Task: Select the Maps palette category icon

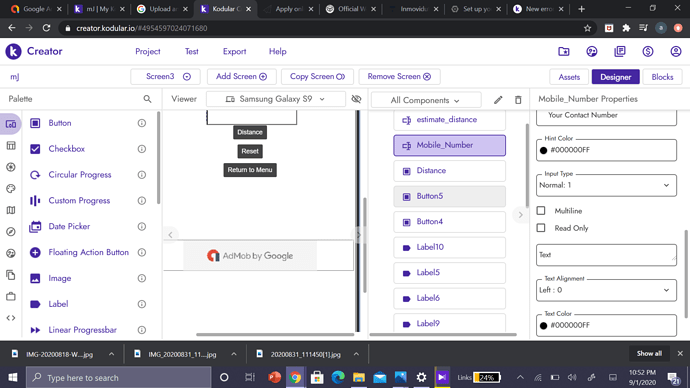Action: pos(11,210)
